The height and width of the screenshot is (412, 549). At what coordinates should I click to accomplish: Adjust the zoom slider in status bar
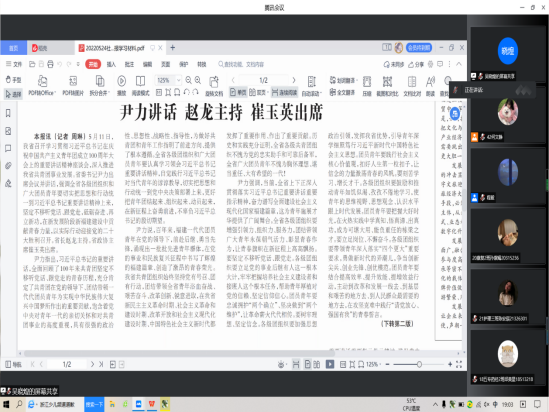pos(419,364)
